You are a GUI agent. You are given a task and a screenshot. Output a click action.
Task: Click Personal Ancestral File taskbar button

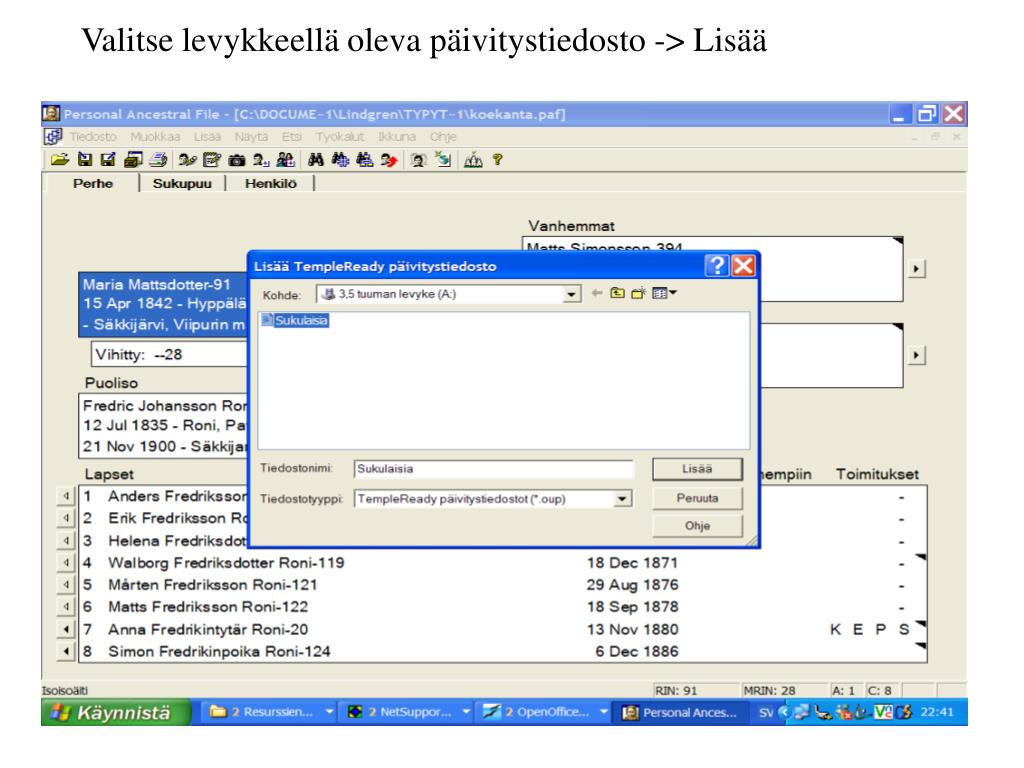[x=682, y=712]
